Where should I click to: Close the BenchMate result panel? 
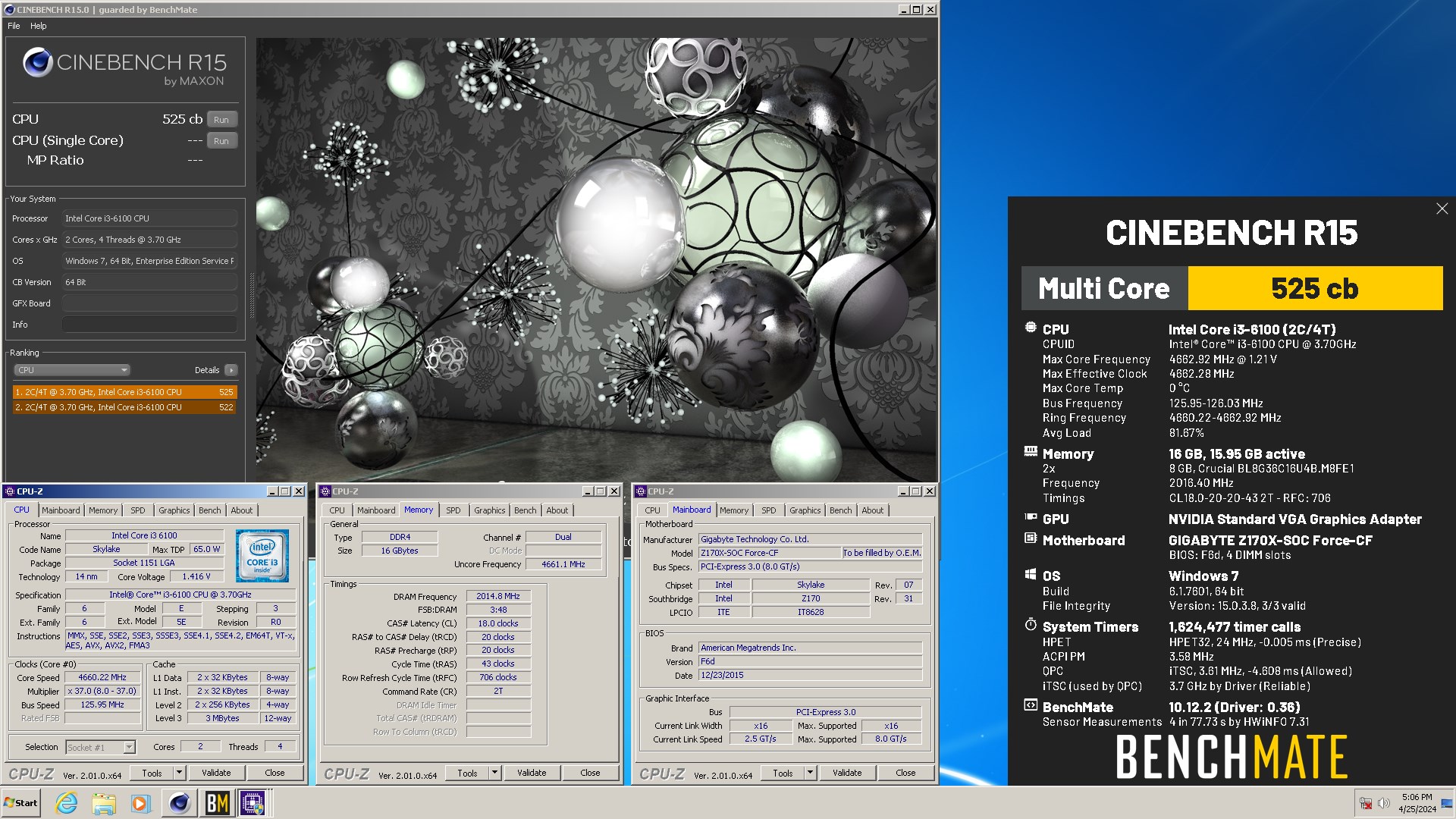click(x=1442, y=209)
